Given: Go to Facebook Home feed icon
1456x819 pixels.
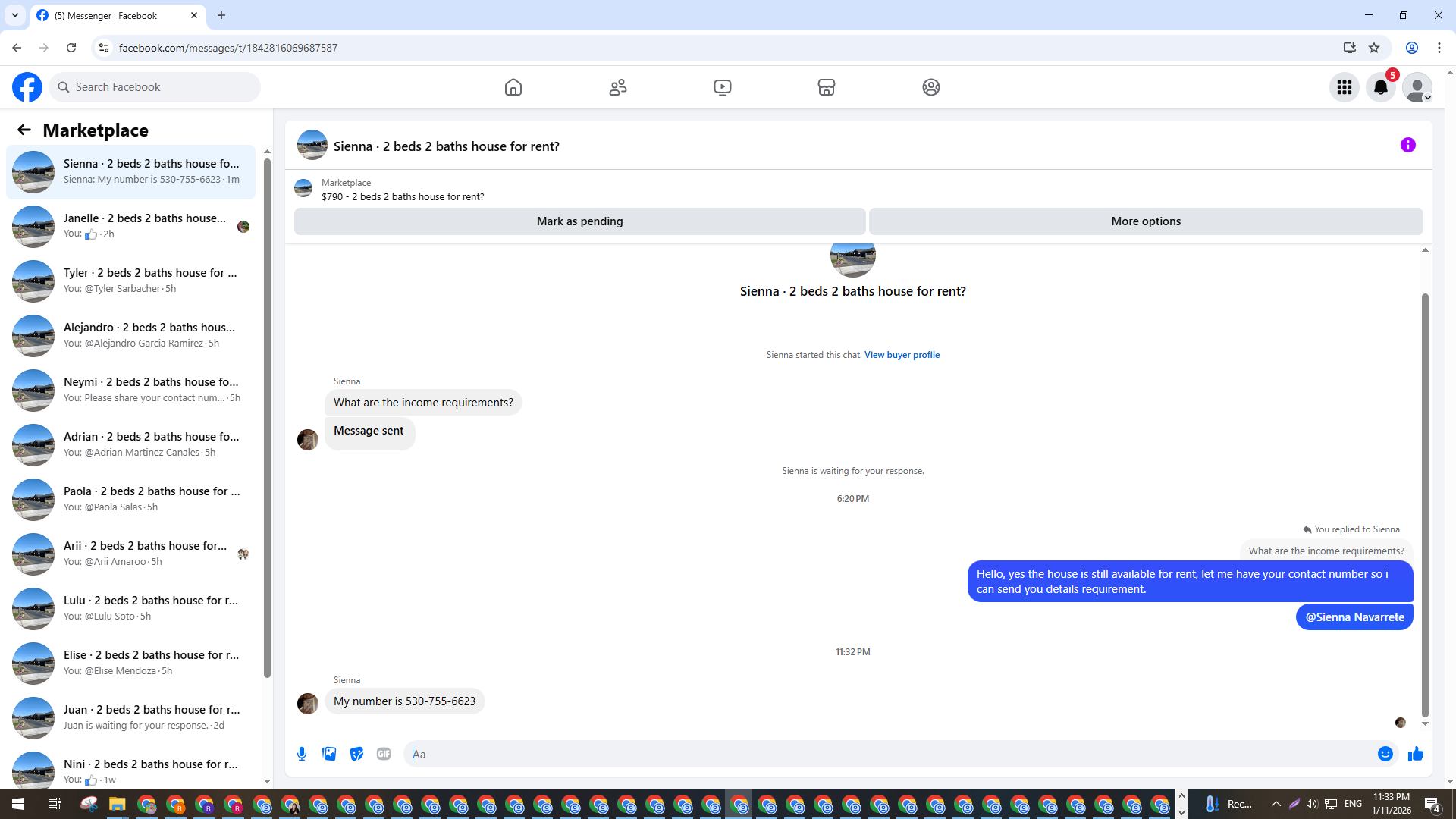Looking at the screenshot, I should (513, 87).
